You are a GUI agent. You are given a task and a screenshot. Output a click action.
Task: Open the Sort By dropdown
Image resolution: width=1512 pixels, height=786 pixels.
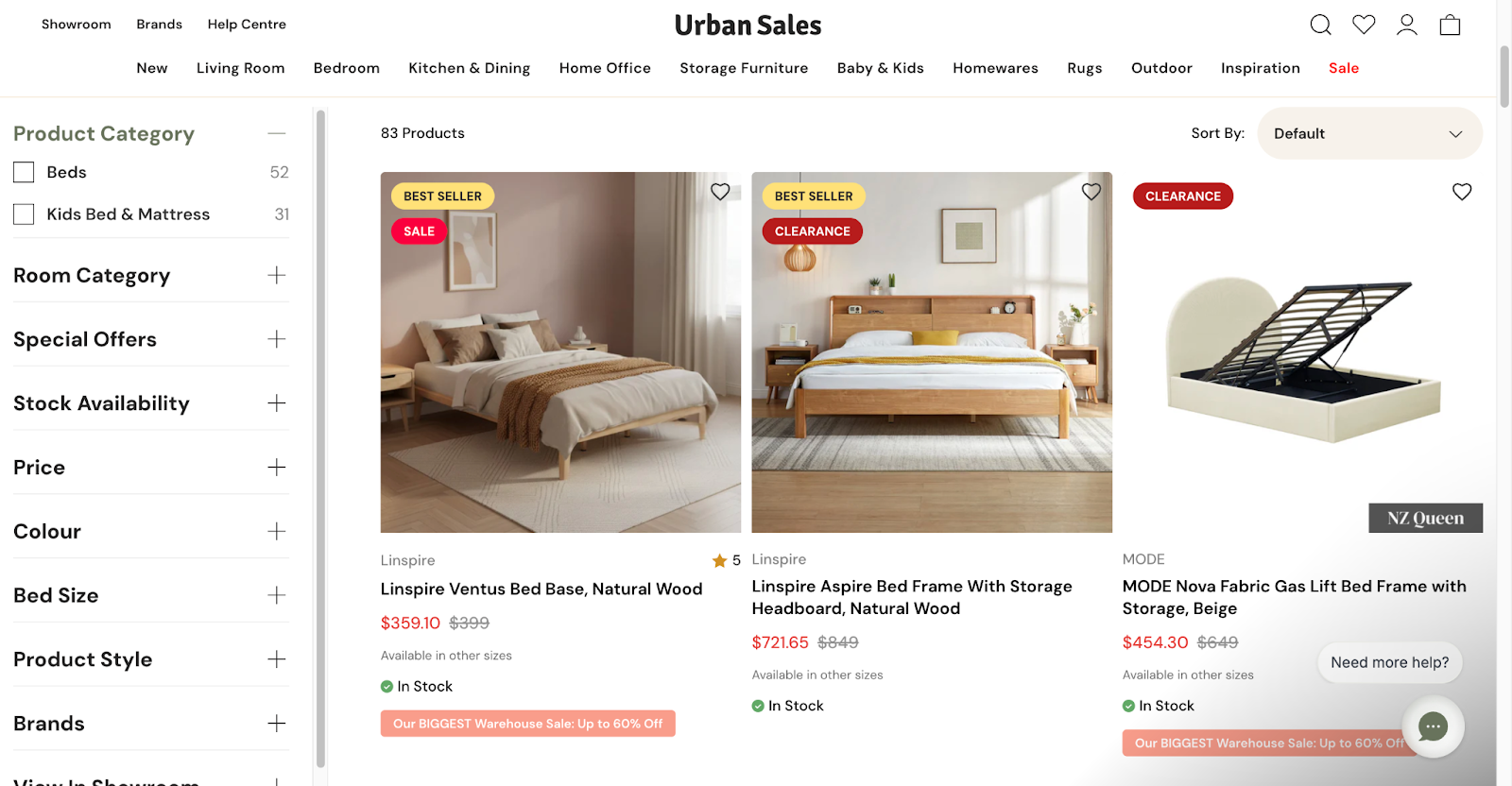pos(1368,133)
